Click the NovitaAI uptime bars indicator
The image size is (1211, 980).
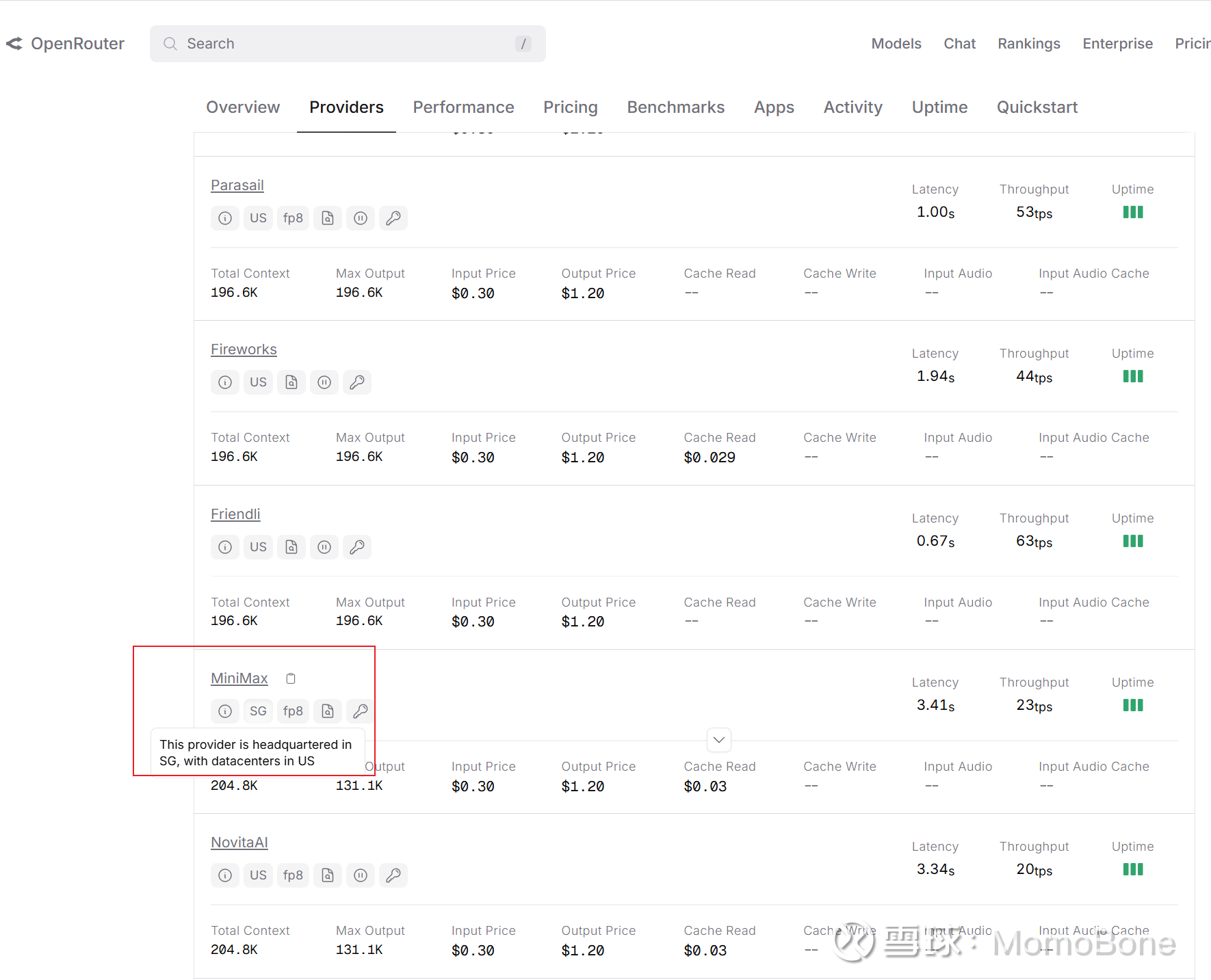point(1133,869)
